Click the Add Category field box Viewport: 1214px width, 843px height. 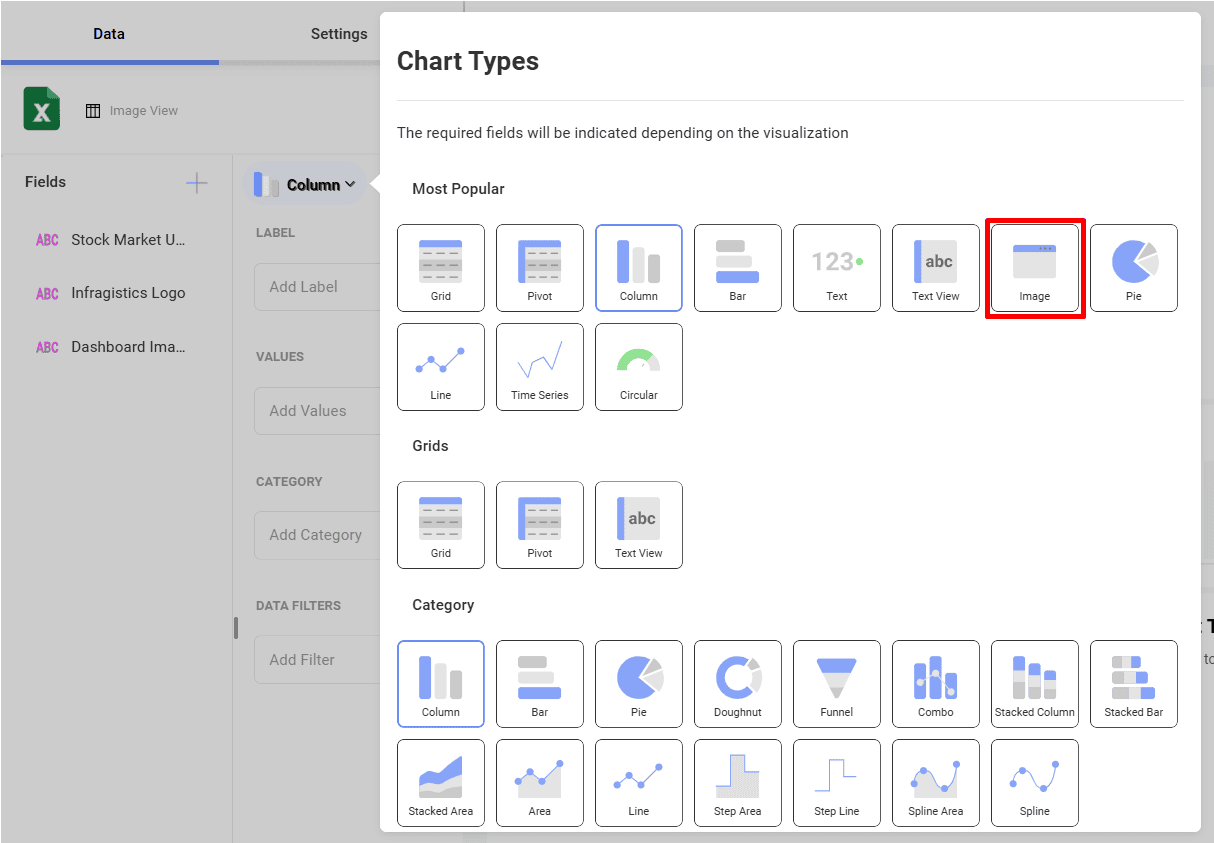317,535
